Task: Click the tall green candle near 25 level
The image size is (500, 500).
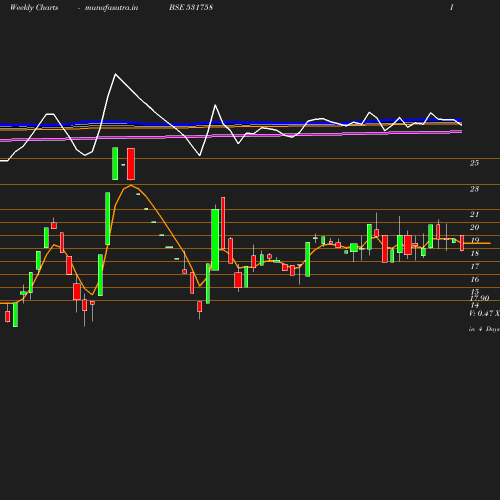Action: click(x=115, y=164)
